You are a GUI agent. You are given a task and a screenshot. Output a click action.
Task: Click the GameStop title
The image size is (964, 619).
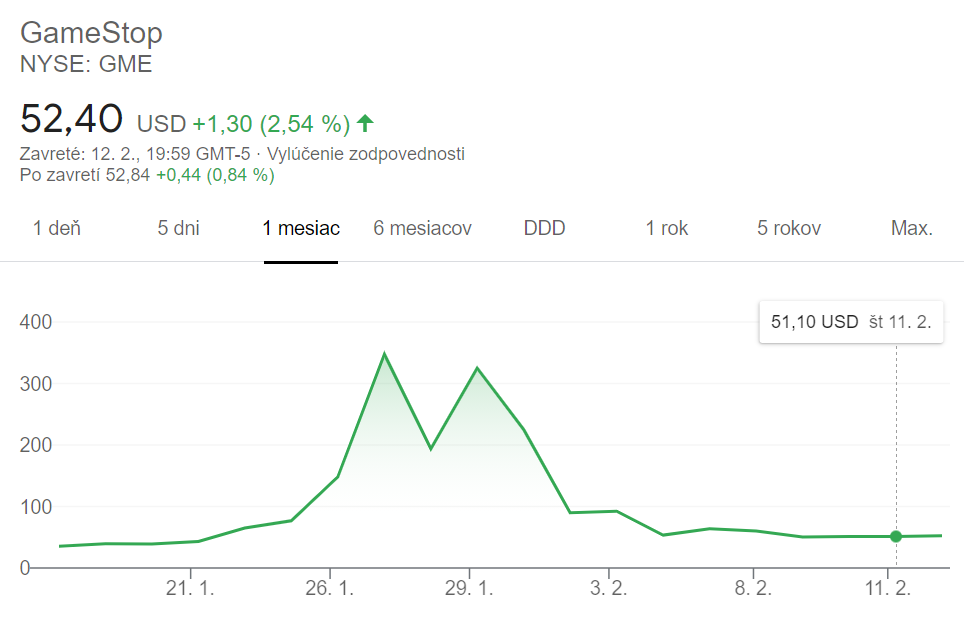click(x=91, y=33)
